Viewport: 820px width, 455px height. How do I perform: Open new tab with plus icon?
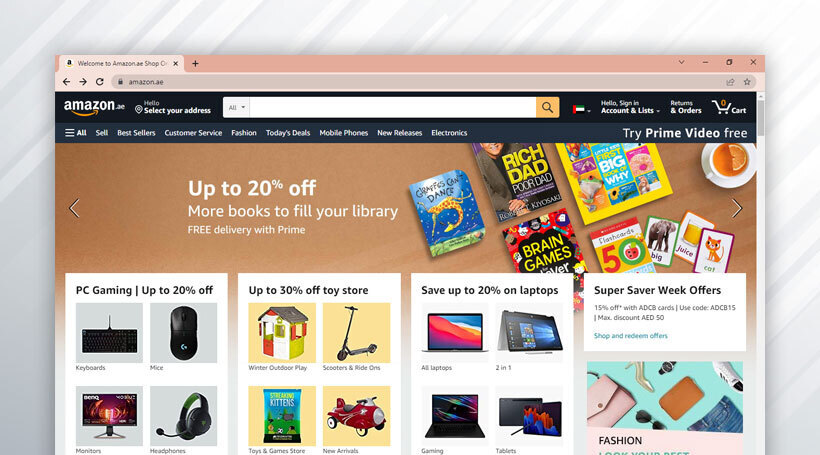(195, 63)
